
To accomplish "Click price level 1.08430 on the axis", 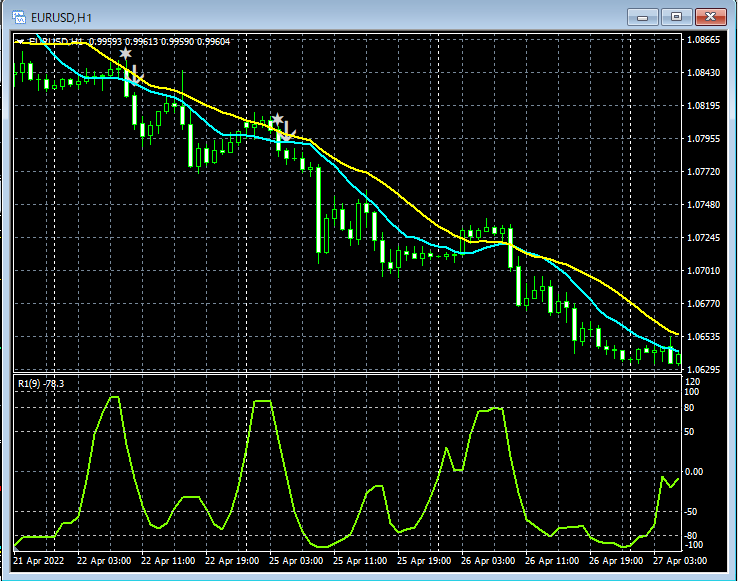I will 704,73.
